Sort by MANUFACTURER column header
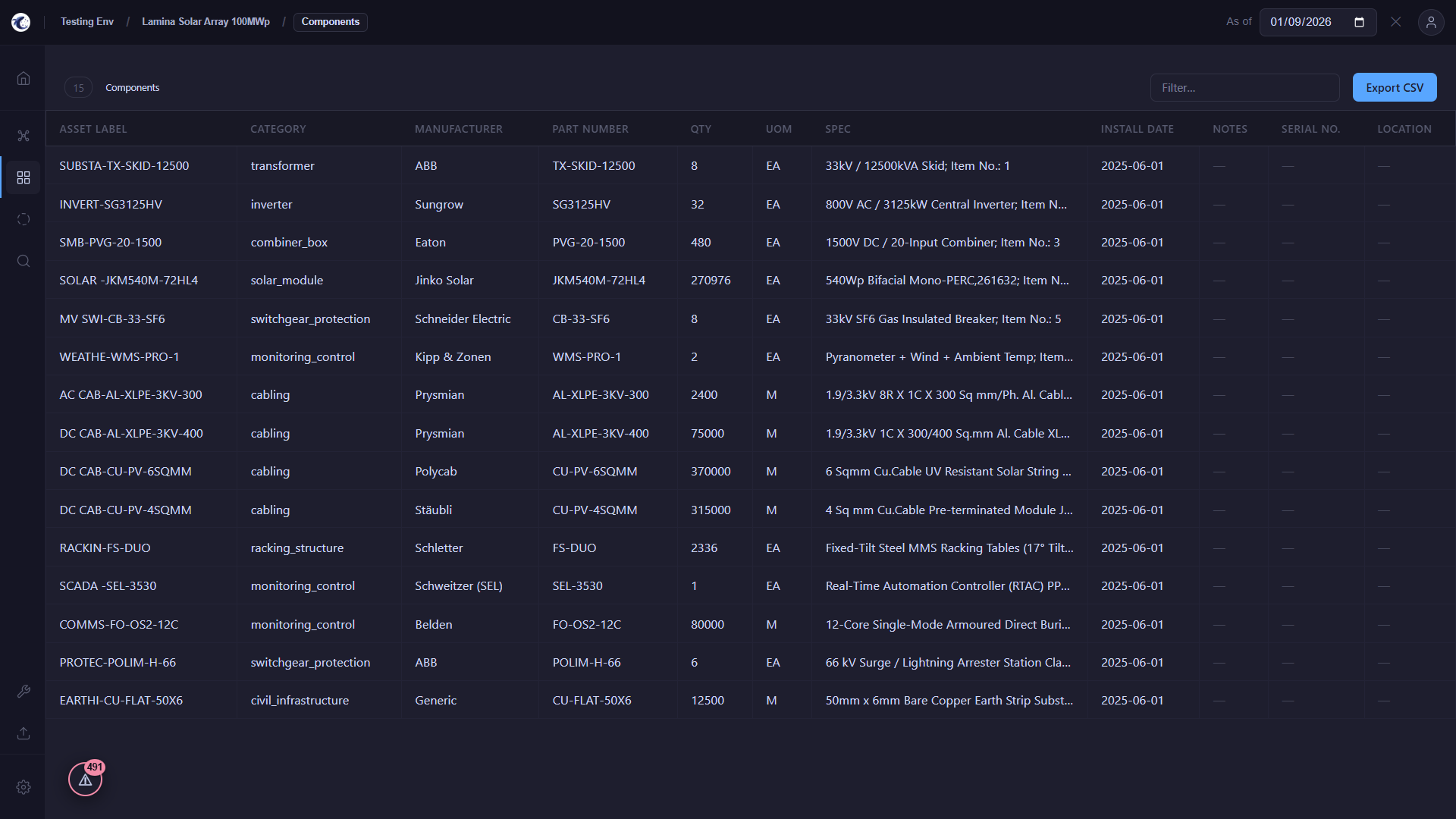Image resolution: width=1456 pixels, height=819 pixels. [x=459, y=129]
